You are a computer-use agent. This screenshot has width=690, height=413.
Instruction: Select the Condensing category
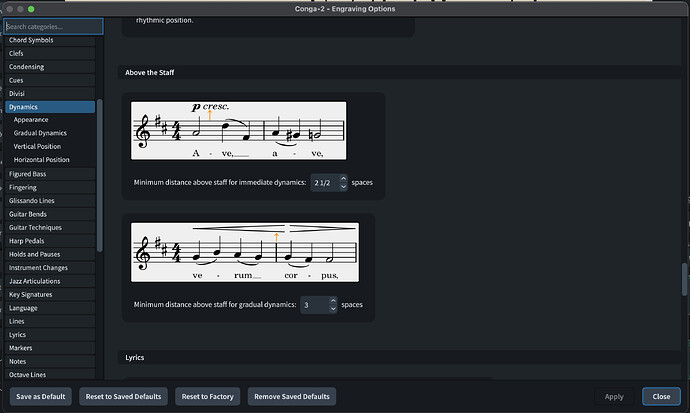point(50,67)
